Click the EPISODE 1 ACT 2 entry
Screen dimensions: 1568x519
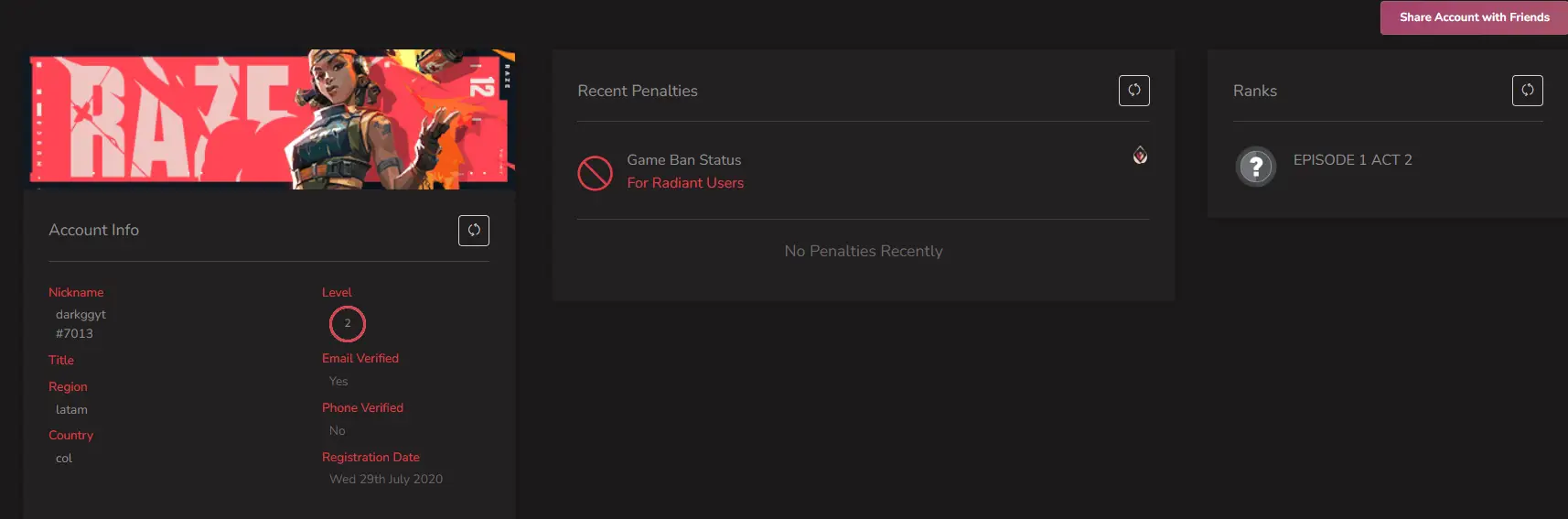click(1352, 160)
